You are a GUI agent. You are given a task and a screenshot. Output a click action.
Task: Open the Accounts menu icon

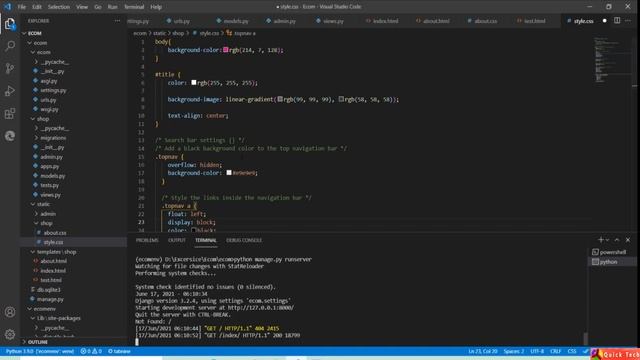10,312
